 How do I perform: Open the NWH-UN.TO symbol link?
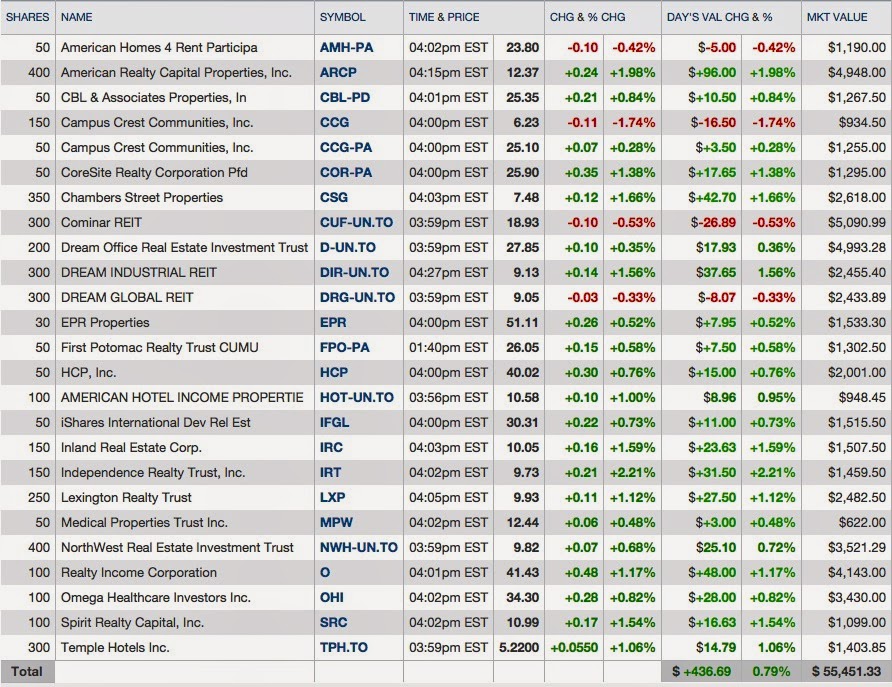(x=359, y=548)
